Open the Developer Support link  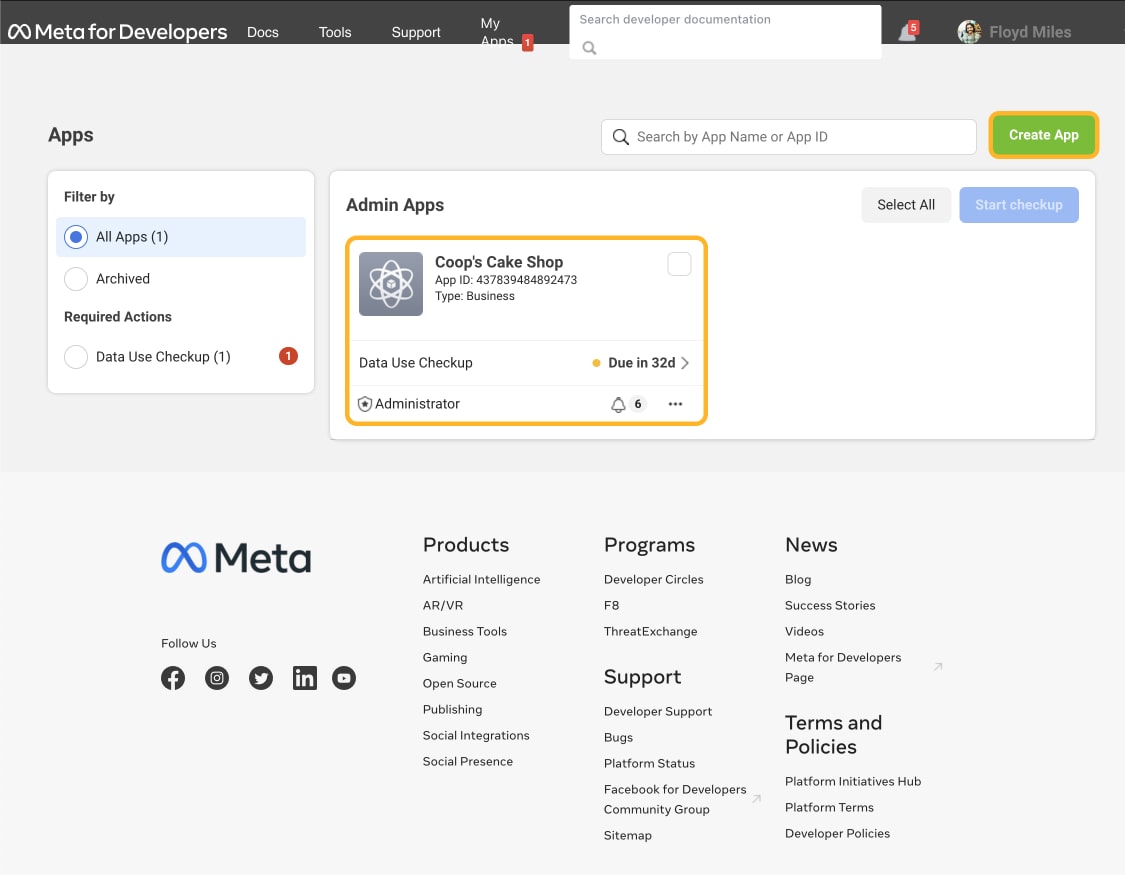click(x=657, y=711)
